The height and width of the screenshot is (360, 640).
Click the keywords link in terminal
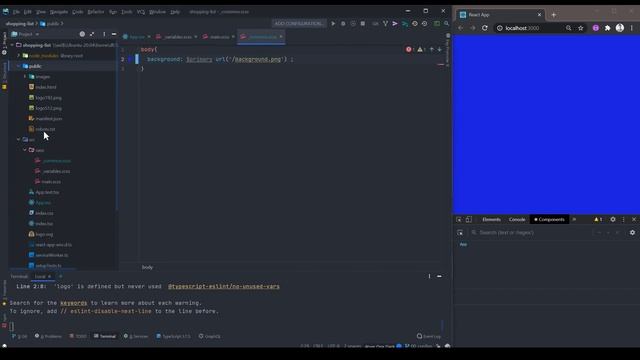[73, 303]
